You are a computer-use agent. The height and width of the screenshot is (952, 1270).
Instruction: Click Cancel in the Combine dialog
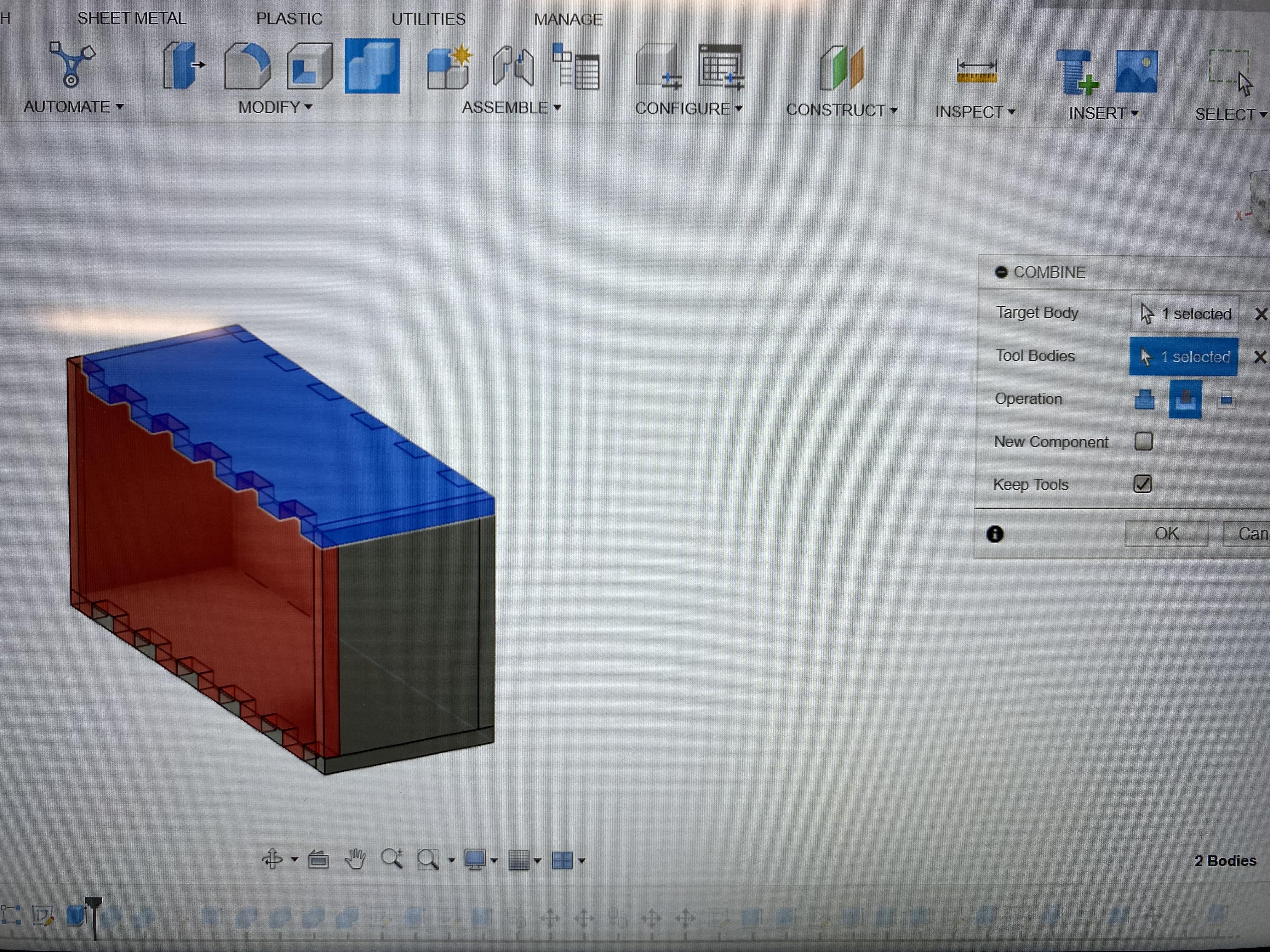[x=1246, y=534]
